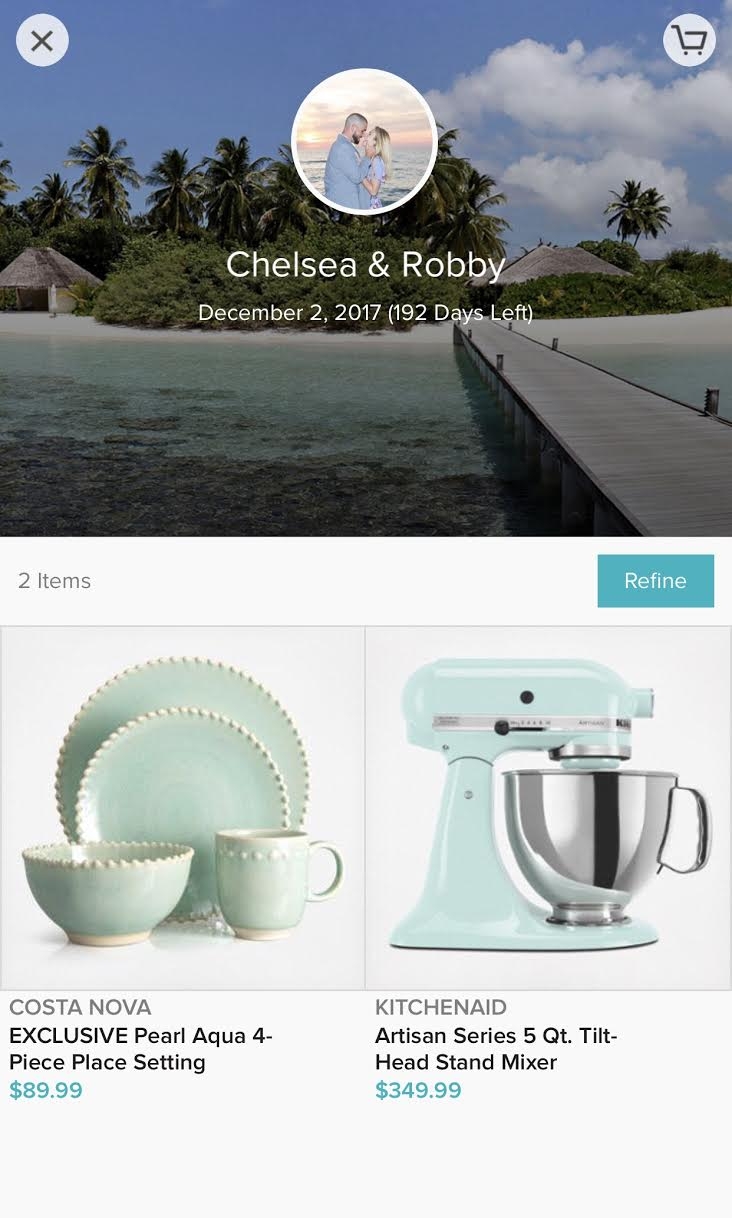This screenshot has width=732, height=1218.
Task: Open the shopping cart icon
Action: pos(689,41)
